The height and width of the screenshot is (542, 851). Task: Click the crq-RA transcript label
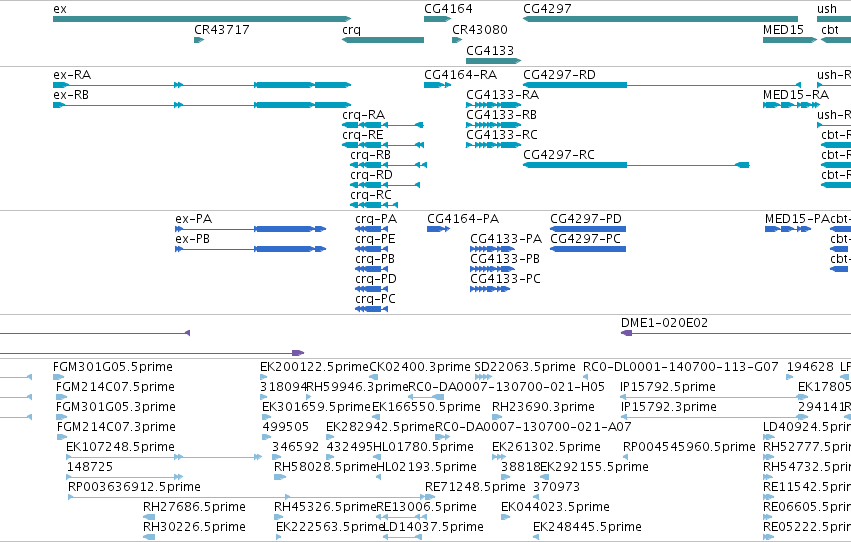[x=364, y=115]
